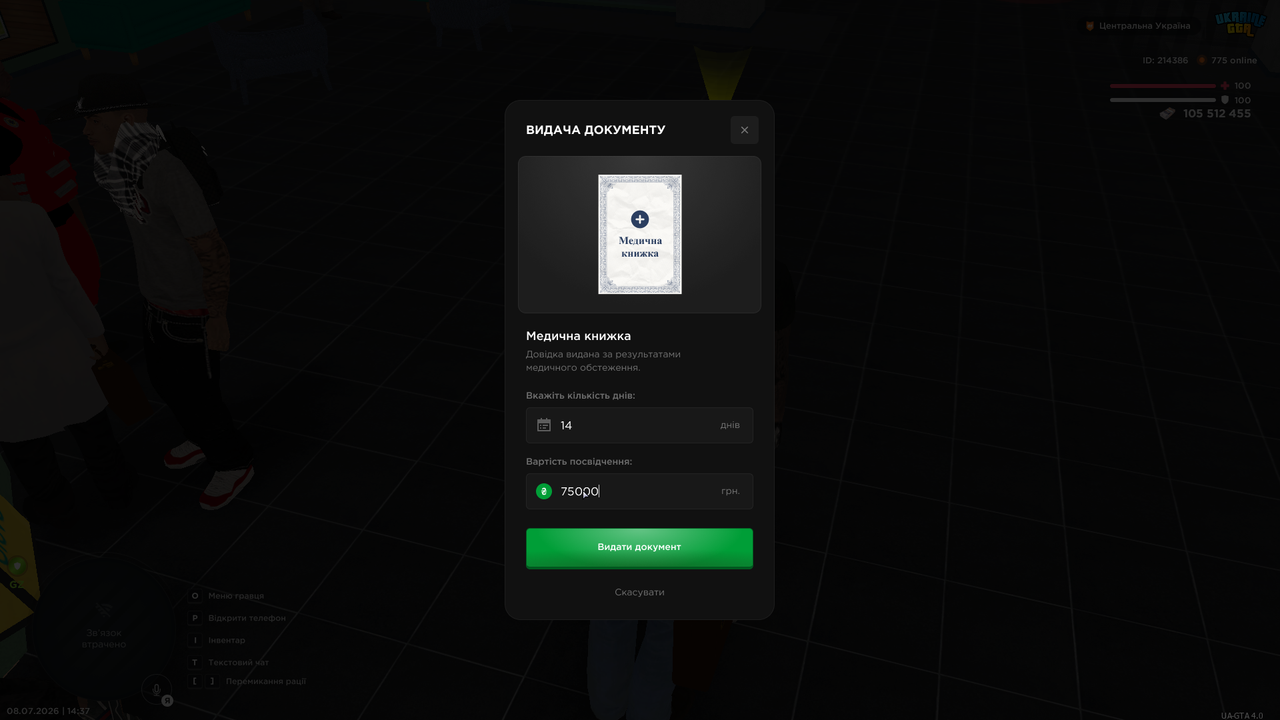Click the грн. currency suffix
1280x720 pixels.
pyautogui.click(x=730, y=491)
